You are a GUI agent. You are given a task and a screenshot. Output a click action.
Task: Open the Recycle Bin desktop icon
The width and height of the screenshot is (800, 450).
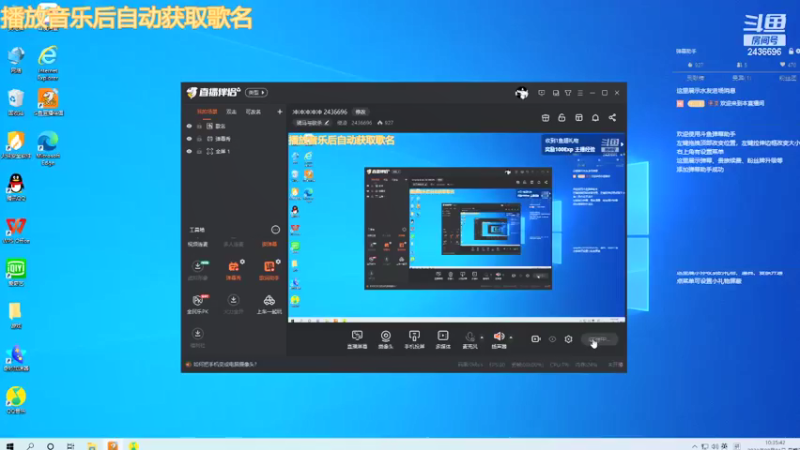click(x=16, y=103)
